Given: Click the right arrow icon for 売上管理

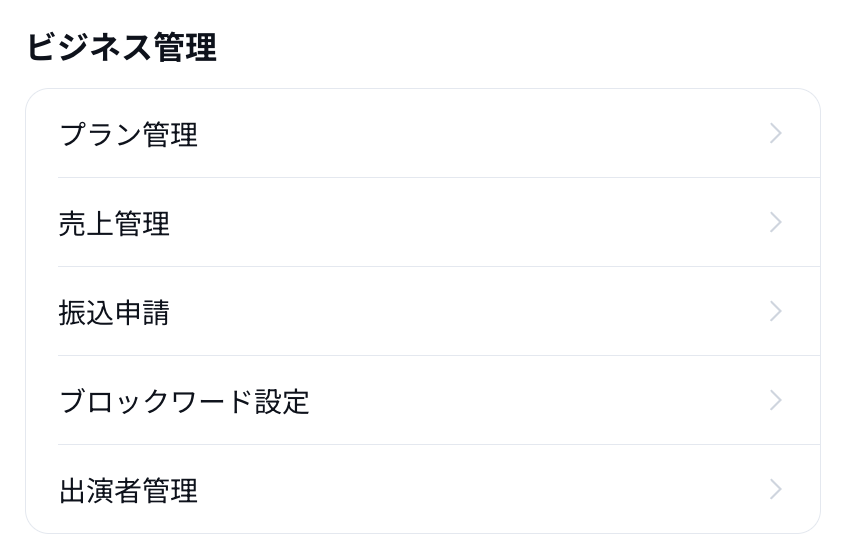Looking at the screenshot, I should 776,223.
